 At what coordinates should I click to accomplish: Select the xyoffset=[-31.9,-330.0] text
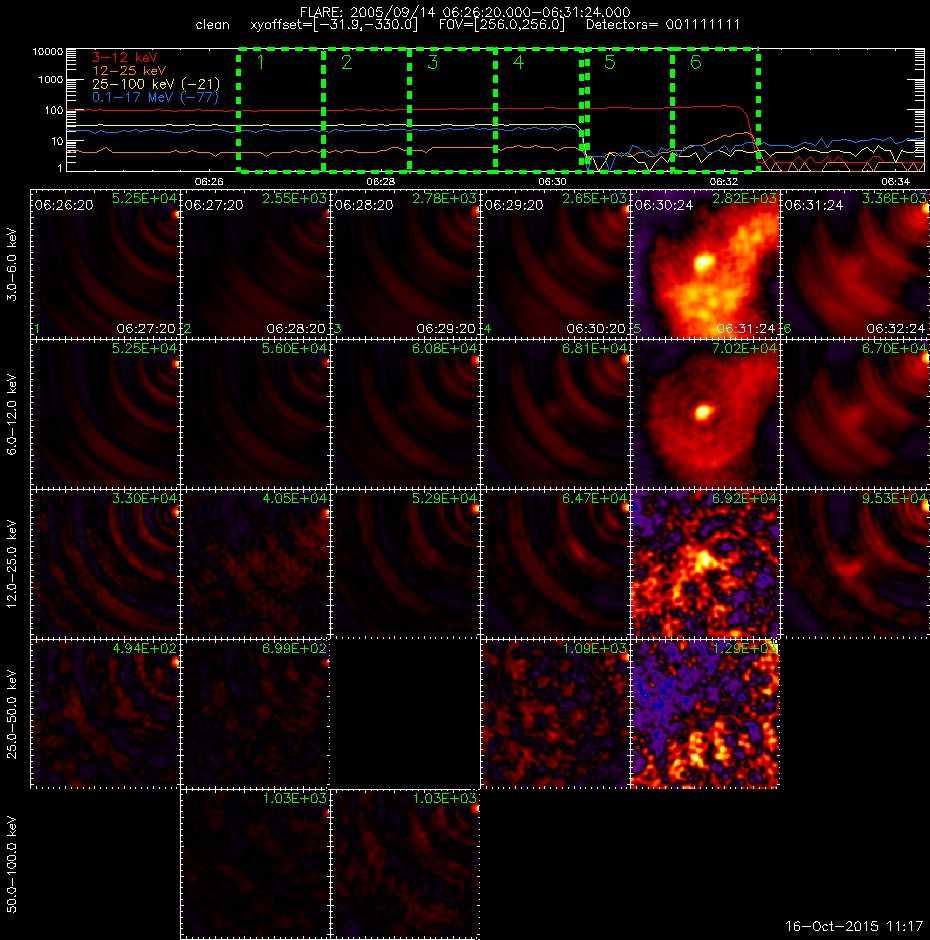[334, 25]
